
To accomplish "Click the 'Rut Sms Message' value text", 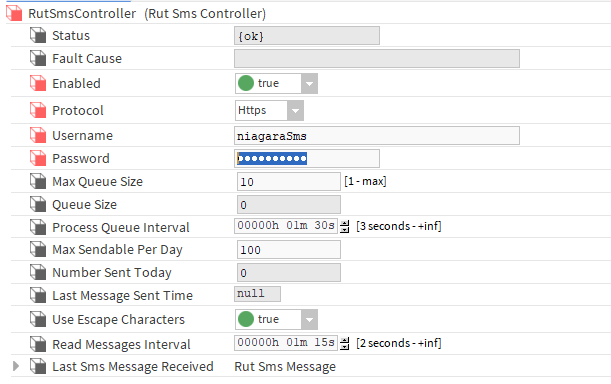I will 285,366.
